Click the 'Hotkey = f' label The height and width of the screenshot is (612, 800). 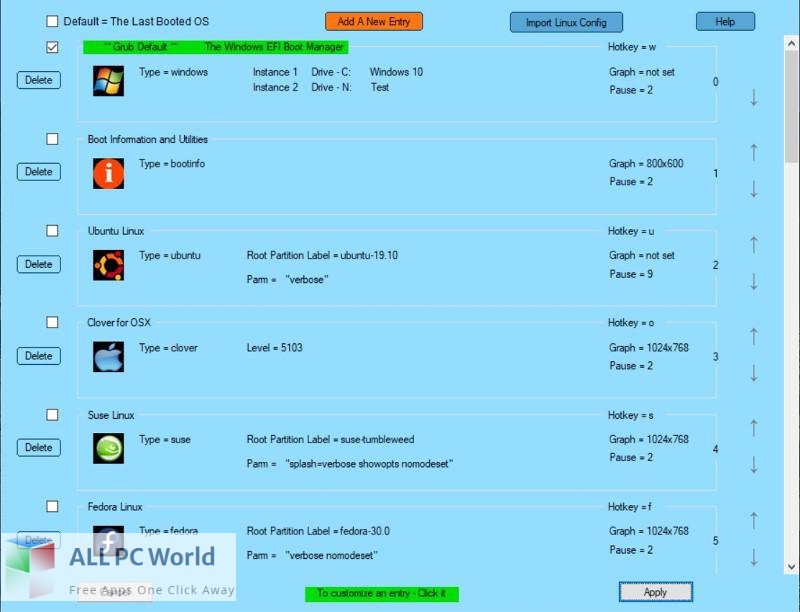[630, 507]
